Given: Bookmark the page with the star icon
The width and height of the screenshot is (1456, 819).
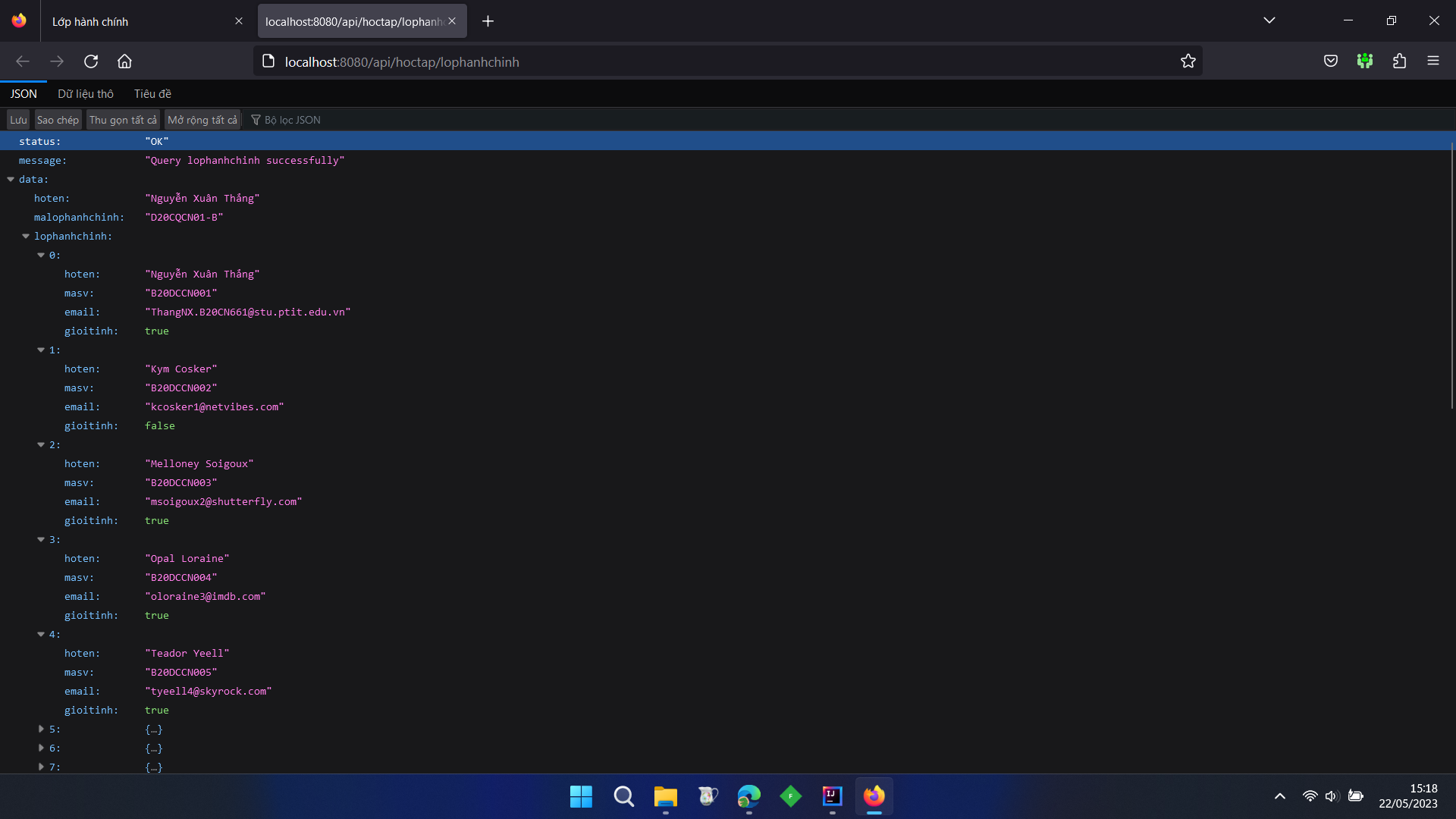Looking at the screenshot, I should [x=1188, y=61].
